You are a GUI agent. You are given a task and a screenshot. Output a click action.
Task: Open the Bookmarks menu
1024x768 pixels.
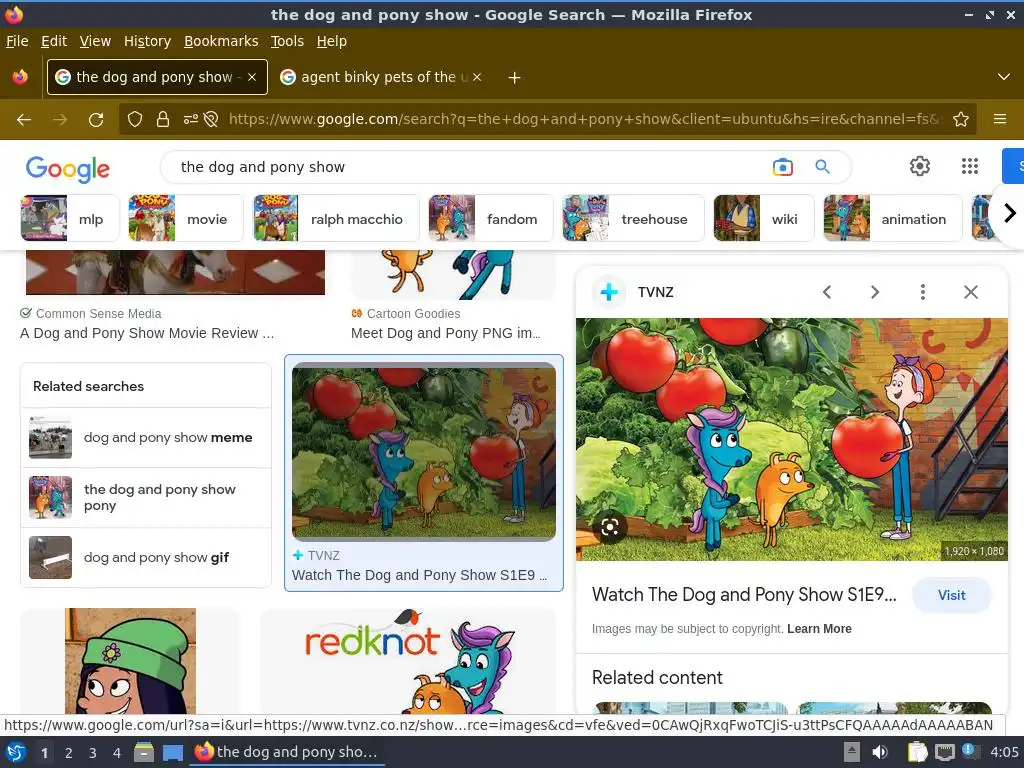(x=221, y=41)
